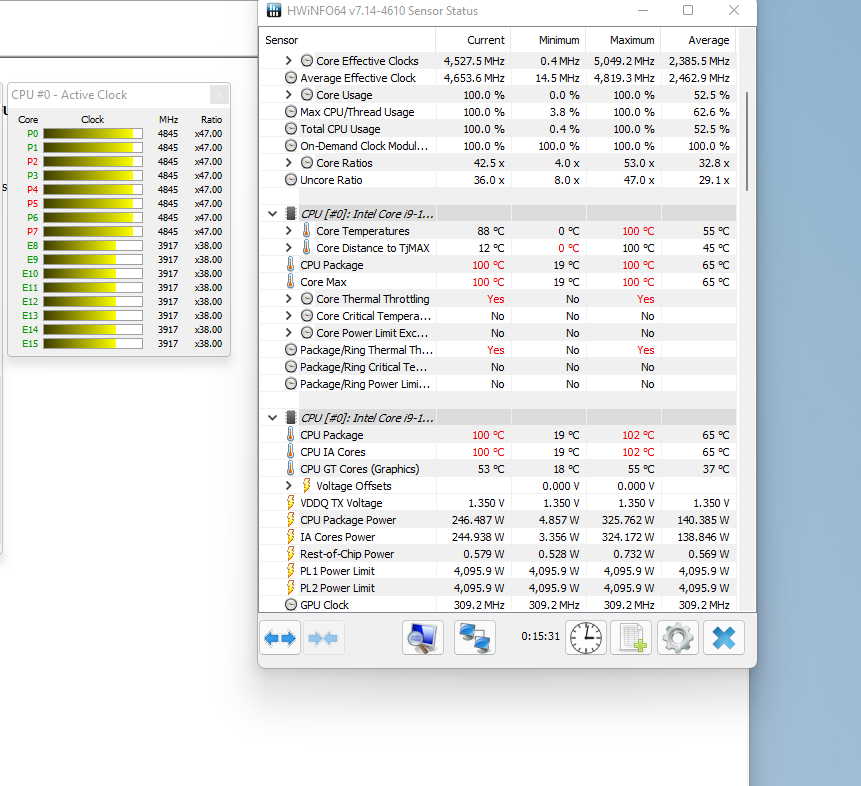
Task: Click icon beside Uncore Ratio
Action: pos(291,180)
